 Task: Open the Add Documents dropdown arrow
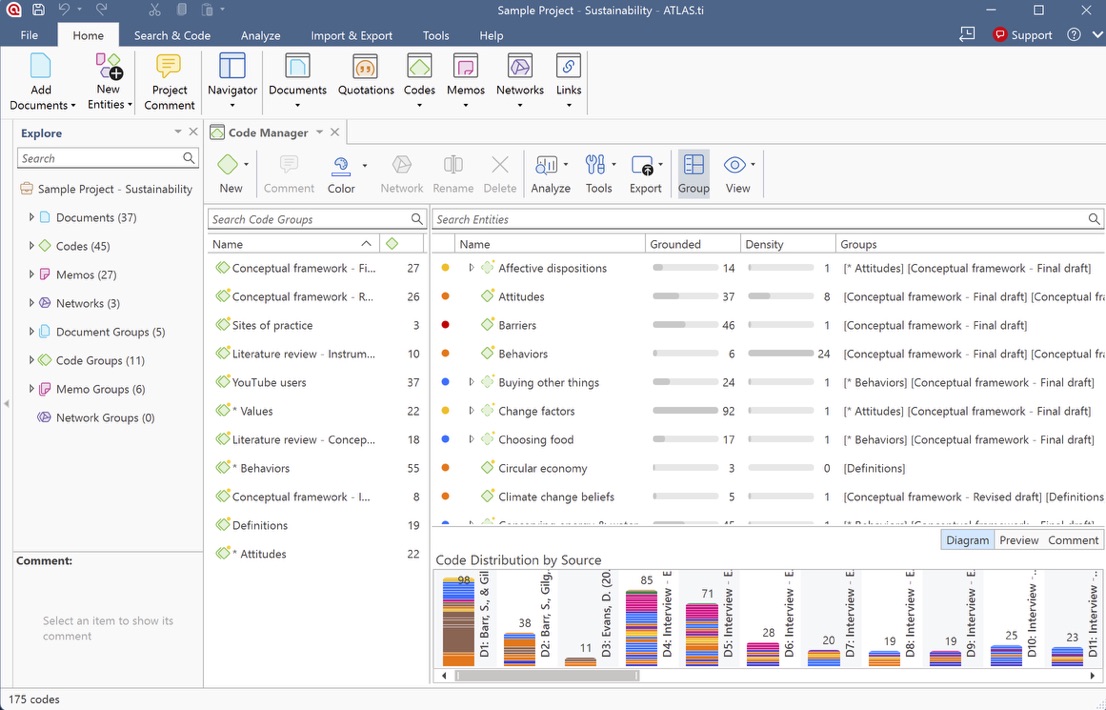tap(73, 106)
